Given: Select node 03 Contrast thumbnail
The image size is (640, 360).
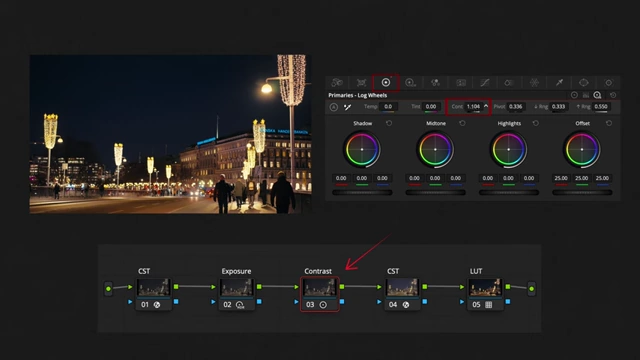Looking at the screenshot, I should [x=320, y=288].
